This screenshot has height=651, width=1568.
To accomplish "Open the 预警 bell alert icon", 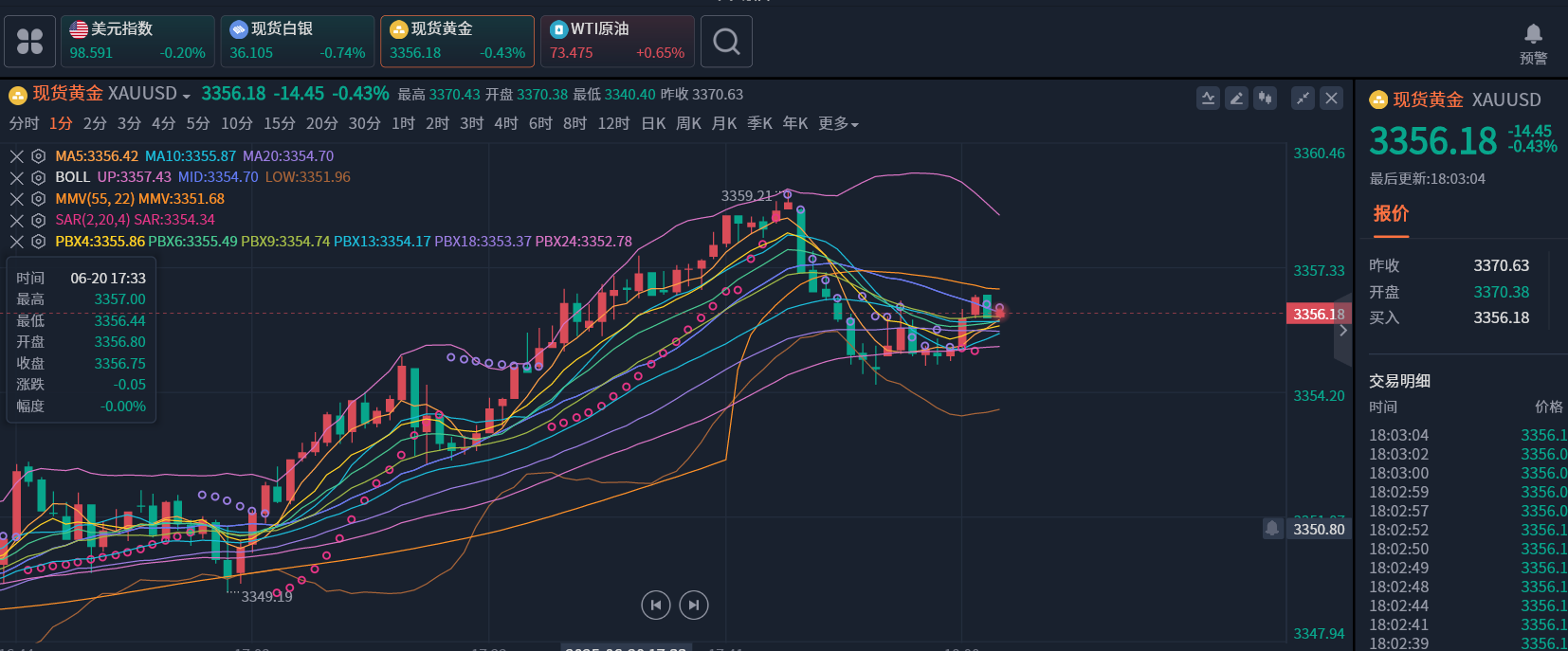I will [x=1533, y=45].
